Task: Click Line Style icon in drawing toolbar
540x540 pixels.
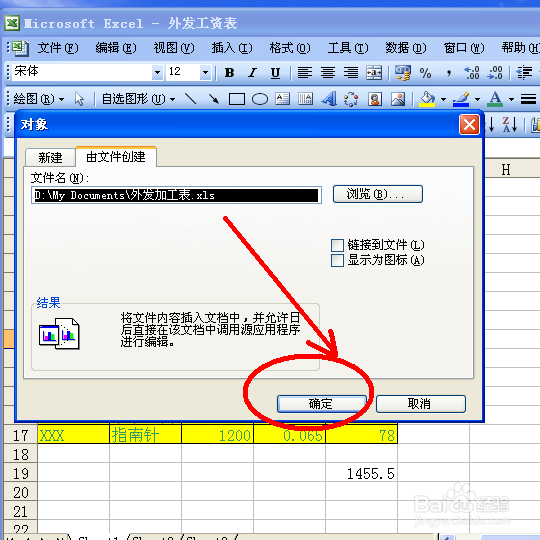Action: coord(528,99)
